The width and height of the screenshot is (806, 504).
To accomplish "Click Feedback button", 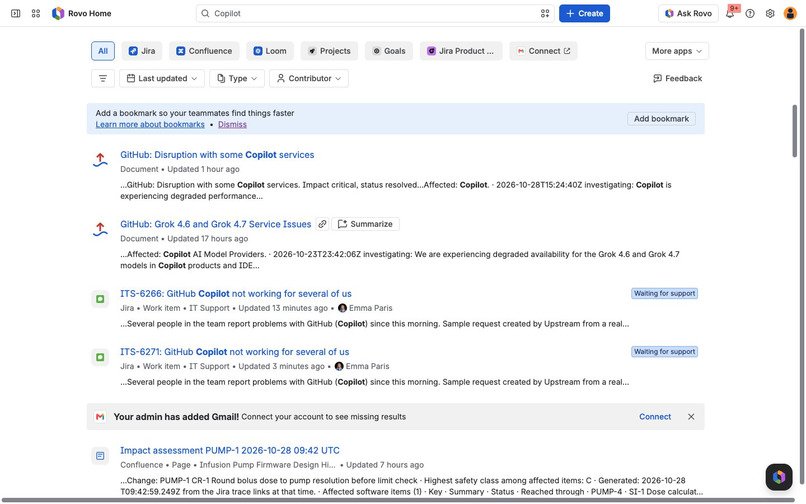I will click(x=677, y=78).
